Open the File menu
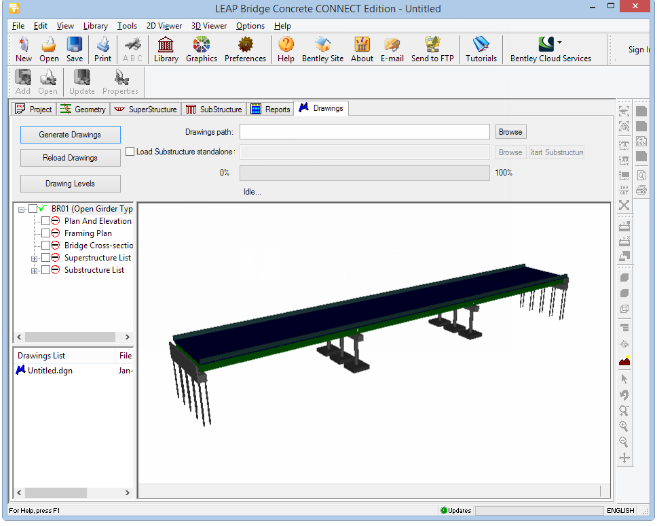 pyautogui.click(x=18, y=26)
